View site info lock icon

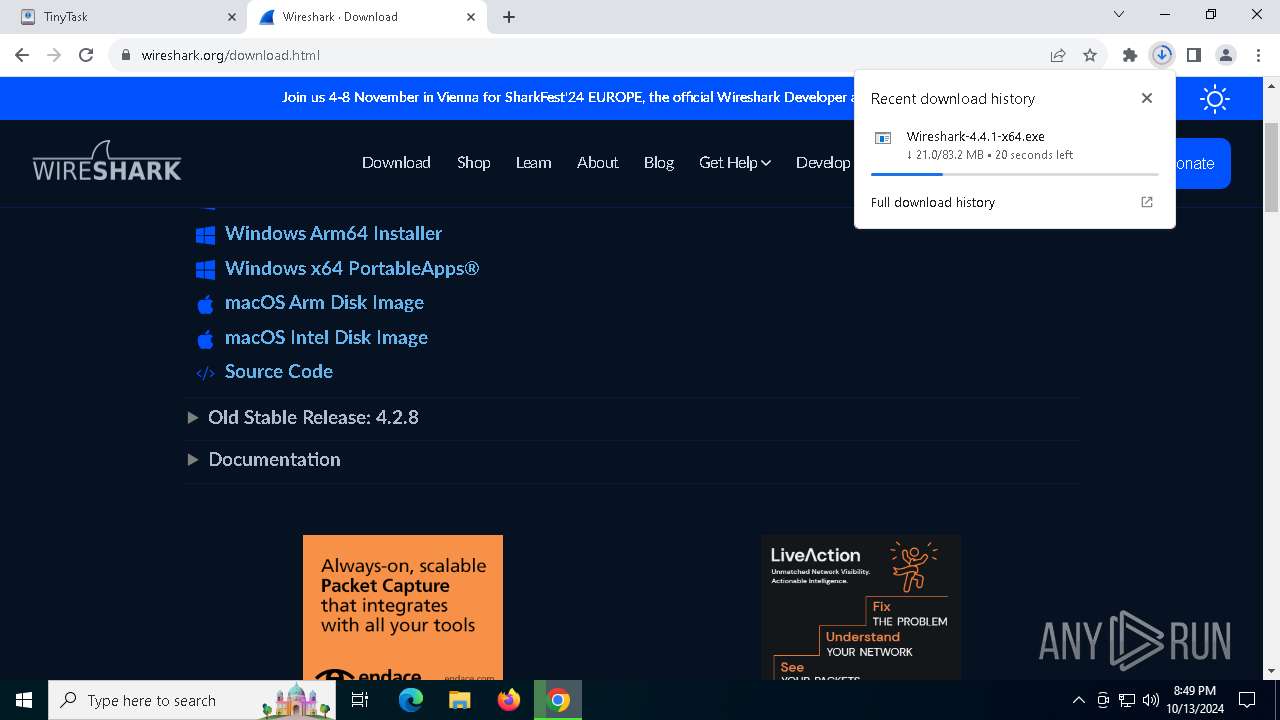click(125, 55)
